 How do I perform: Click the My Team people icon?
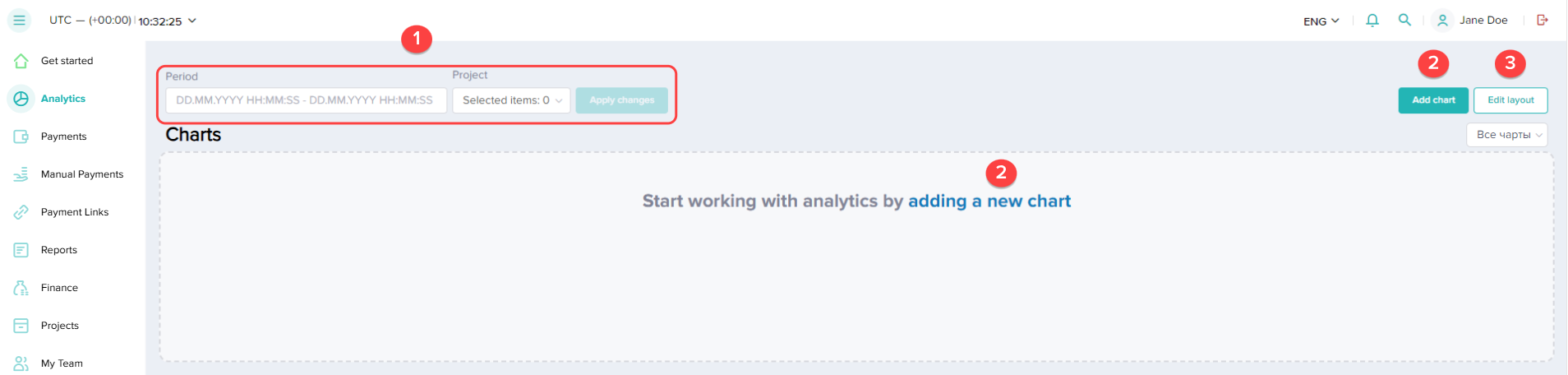pyautogui.click(x=21, y=363)
